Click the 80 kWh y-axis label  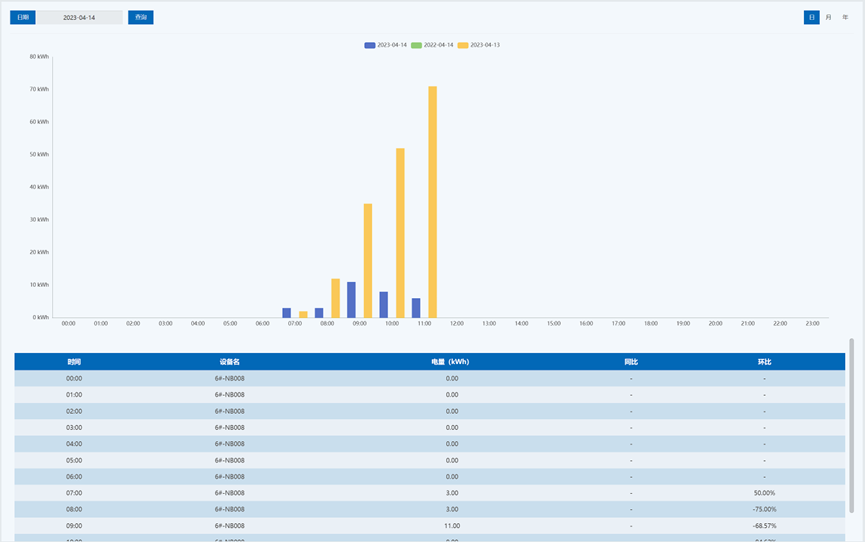39,56
